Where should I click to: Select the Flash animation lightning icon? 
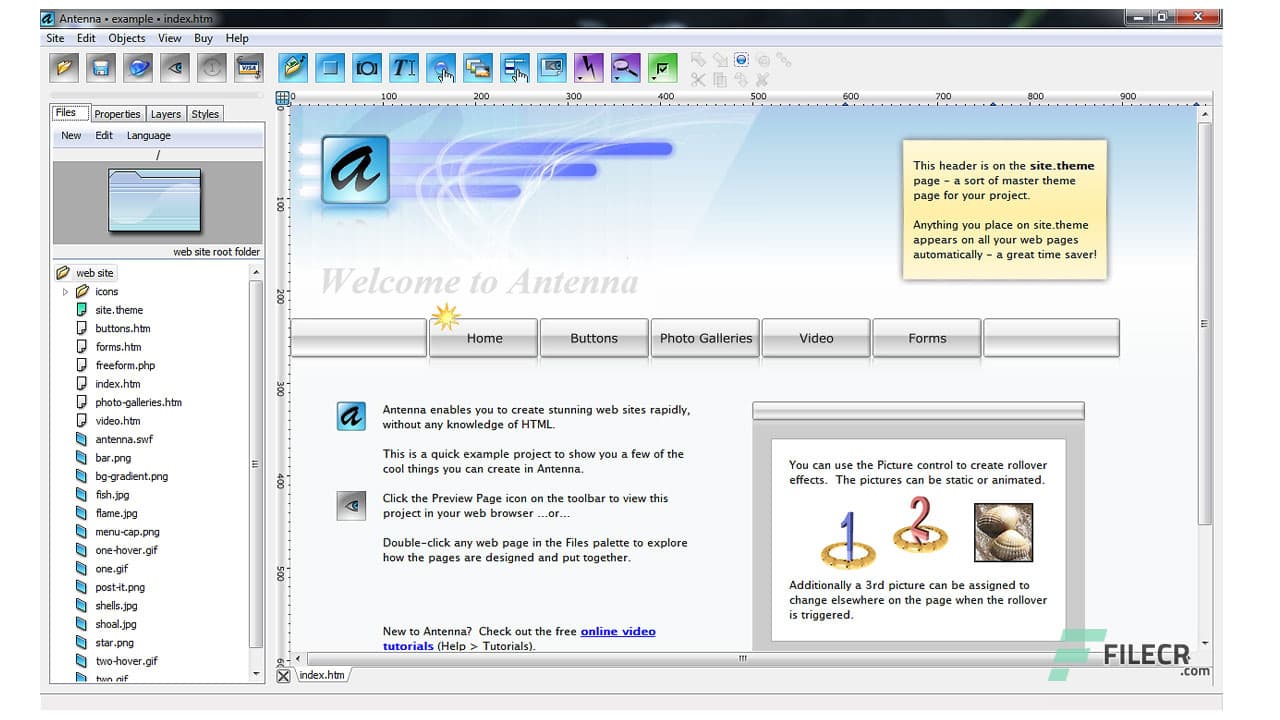point(588,67)
